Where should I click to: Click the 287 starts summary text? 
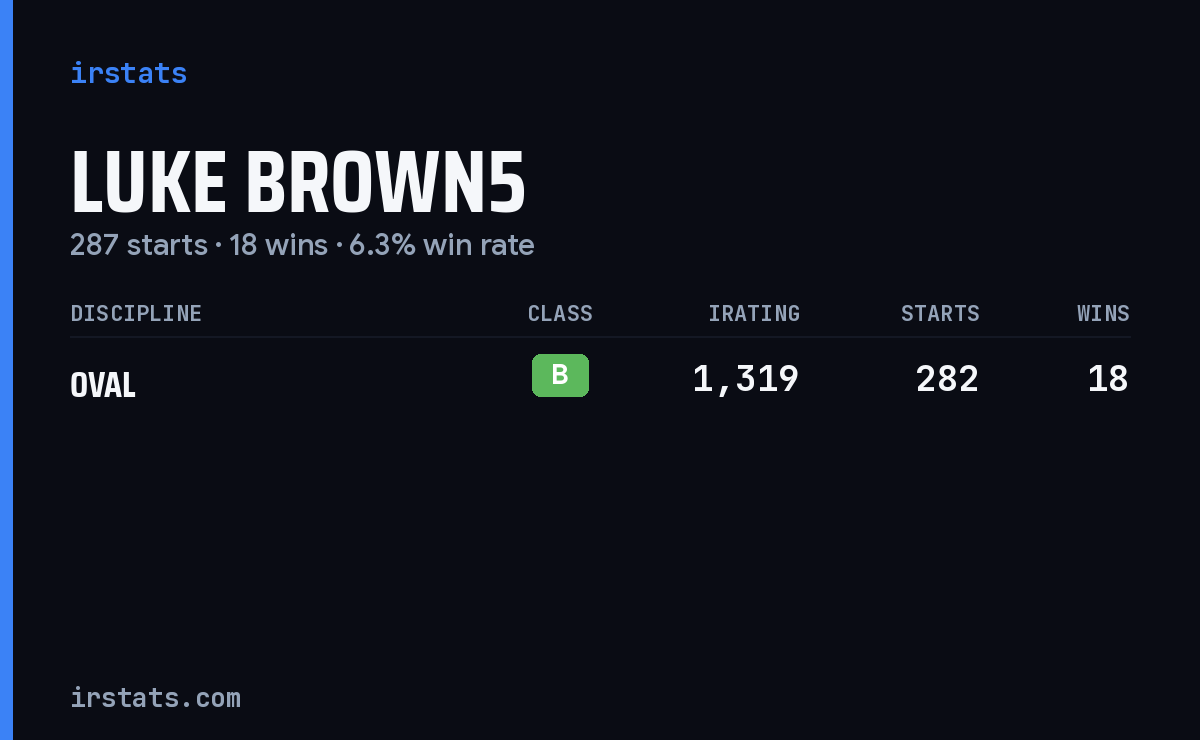[139, 245]
